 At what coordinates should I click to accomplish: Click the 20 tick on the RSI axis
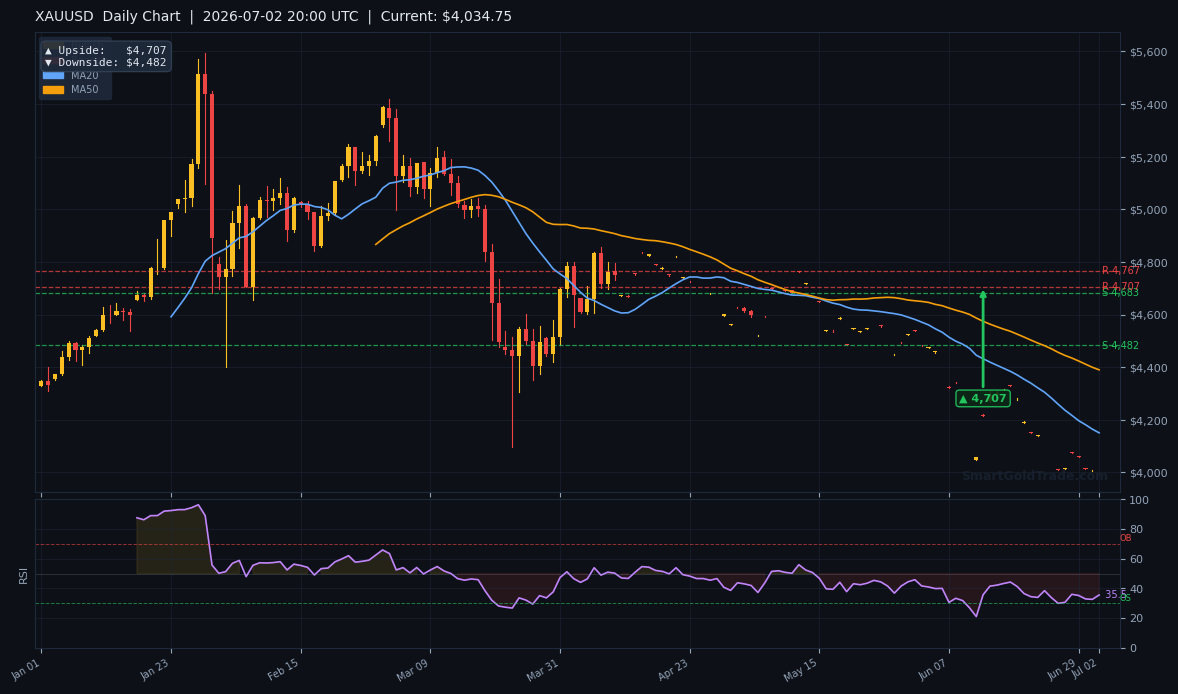point(1136,618)
